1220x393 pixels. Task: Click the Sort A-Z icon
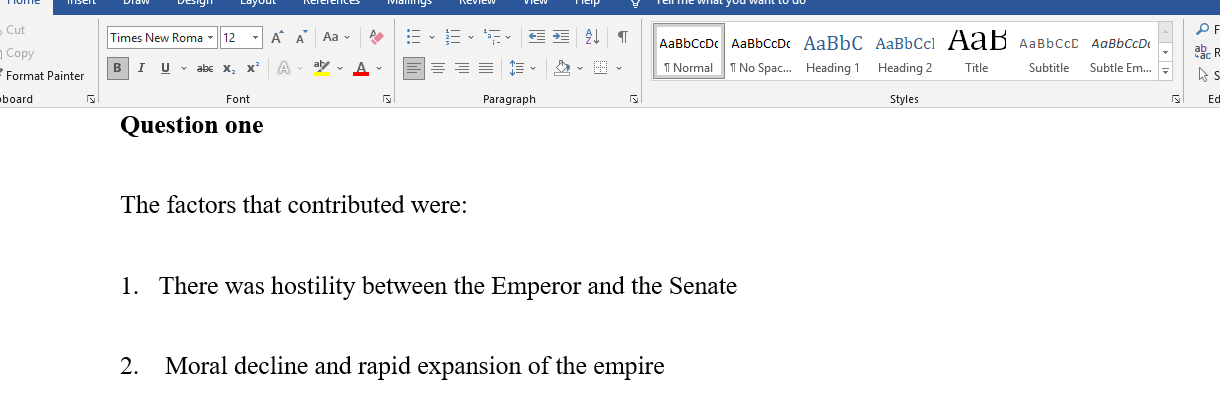tap(591, 38)
